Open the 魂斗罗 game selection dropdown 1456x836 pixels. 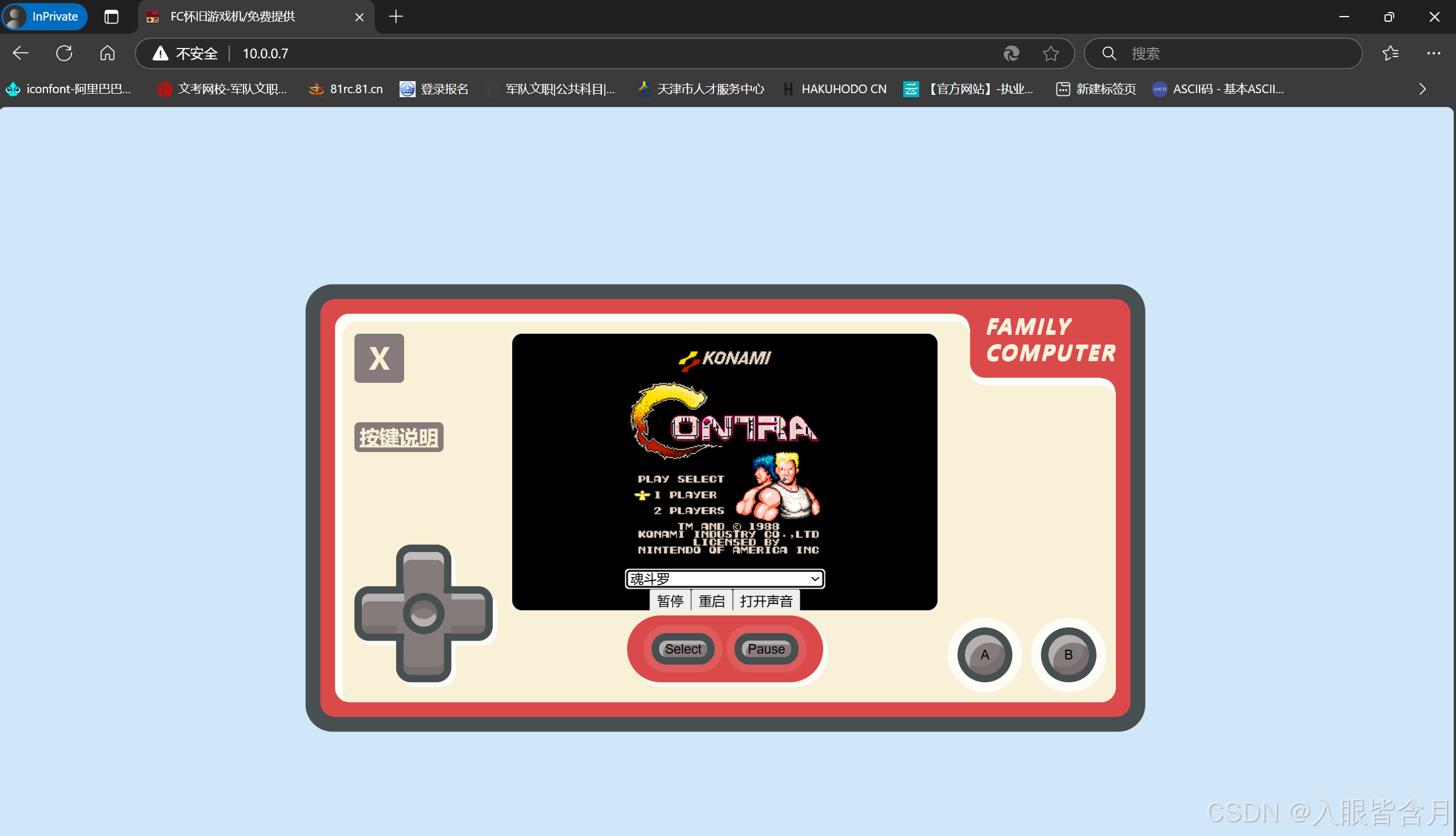(x=724, y=579)
